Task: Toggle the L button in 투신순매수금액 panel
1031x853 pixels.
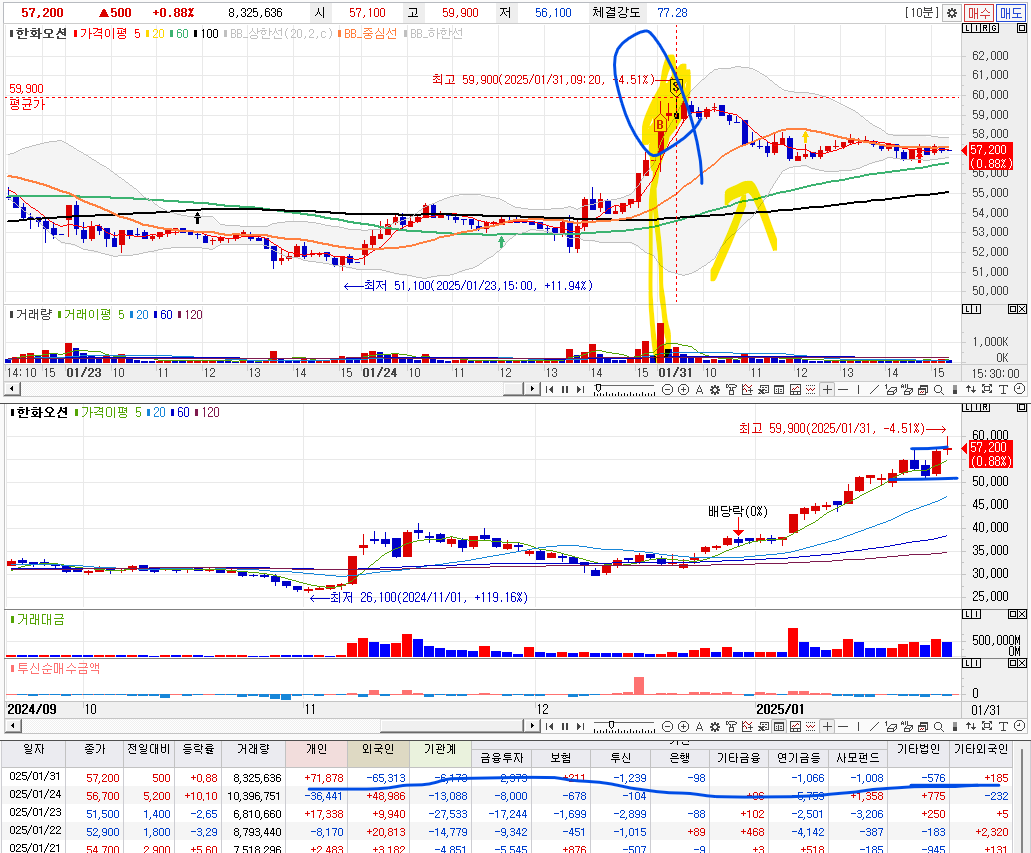Action: click(967, 663)
